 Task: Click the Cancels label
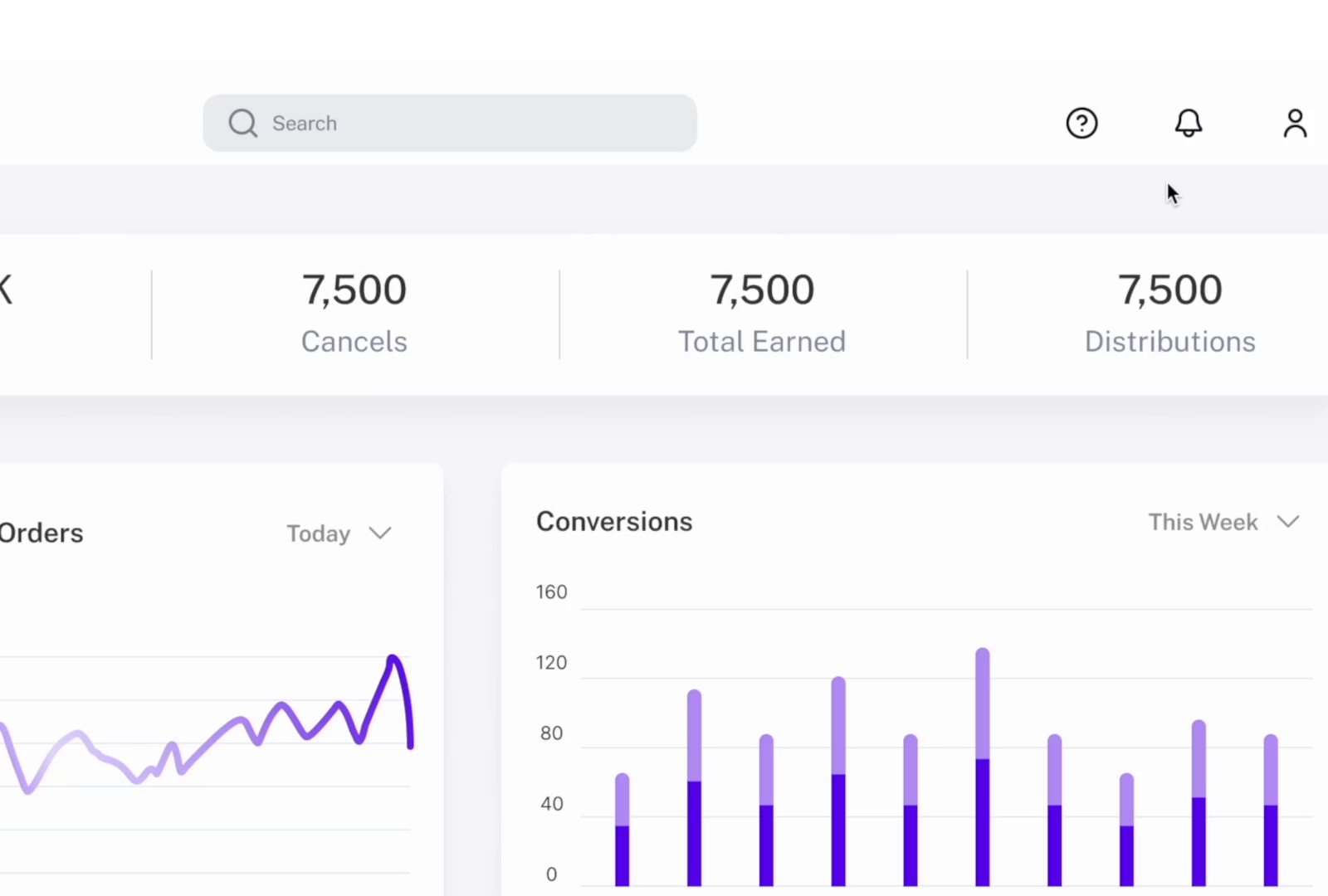[x=354, y=342]
